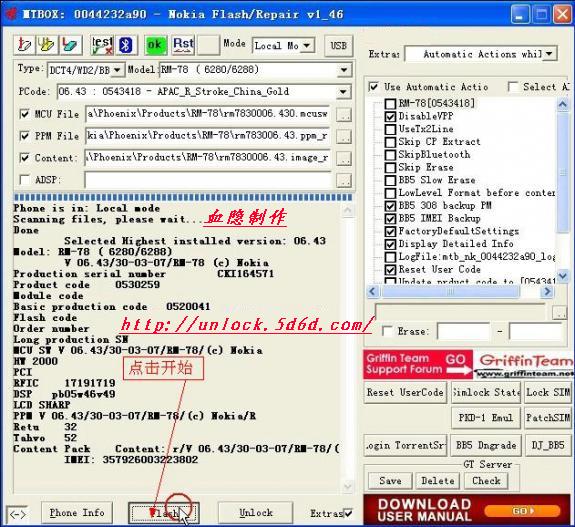Check LowLevel Format before content option
The height and width of the screenshot is (527, 575).
point(390,193)
